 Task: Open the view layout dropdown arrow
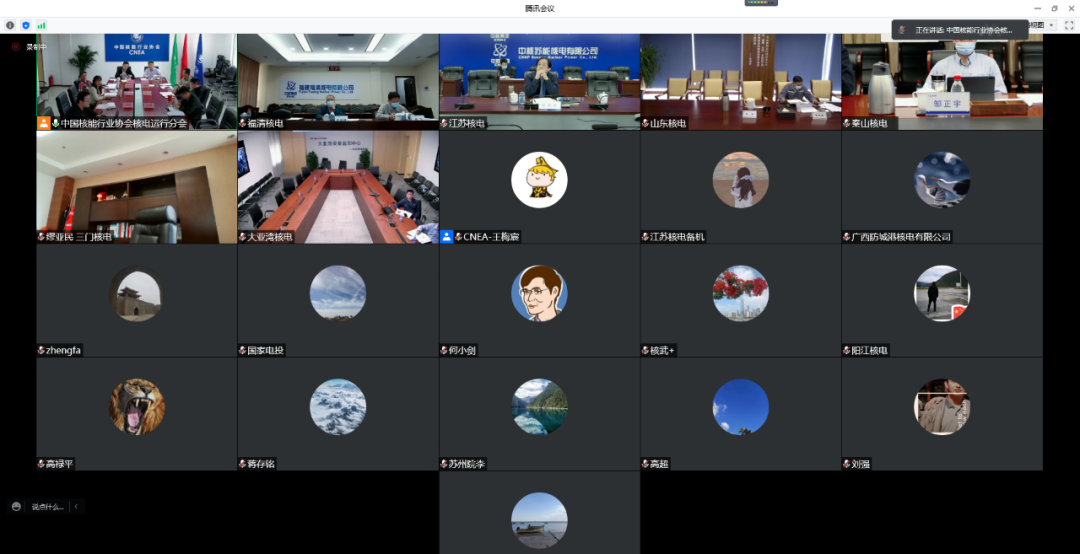tap(1050, 25)
